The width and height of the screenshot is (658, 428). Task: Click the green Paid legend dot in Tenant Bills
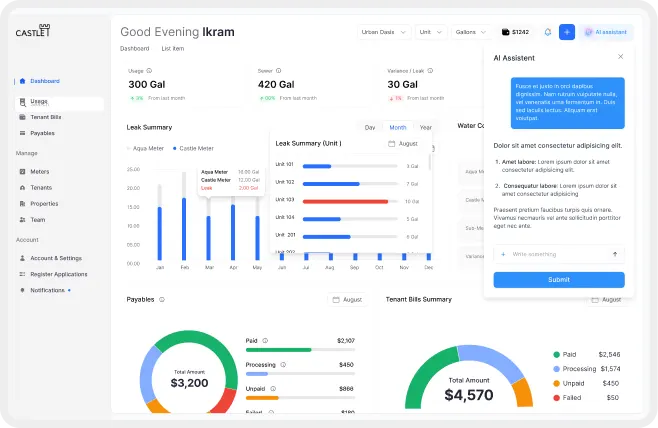coord(557,355)
